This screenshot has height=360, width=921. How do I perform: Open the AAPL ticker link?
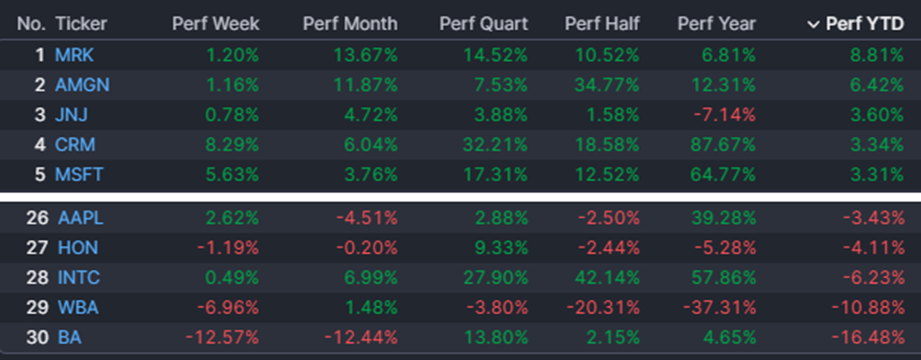click(80, 218)
